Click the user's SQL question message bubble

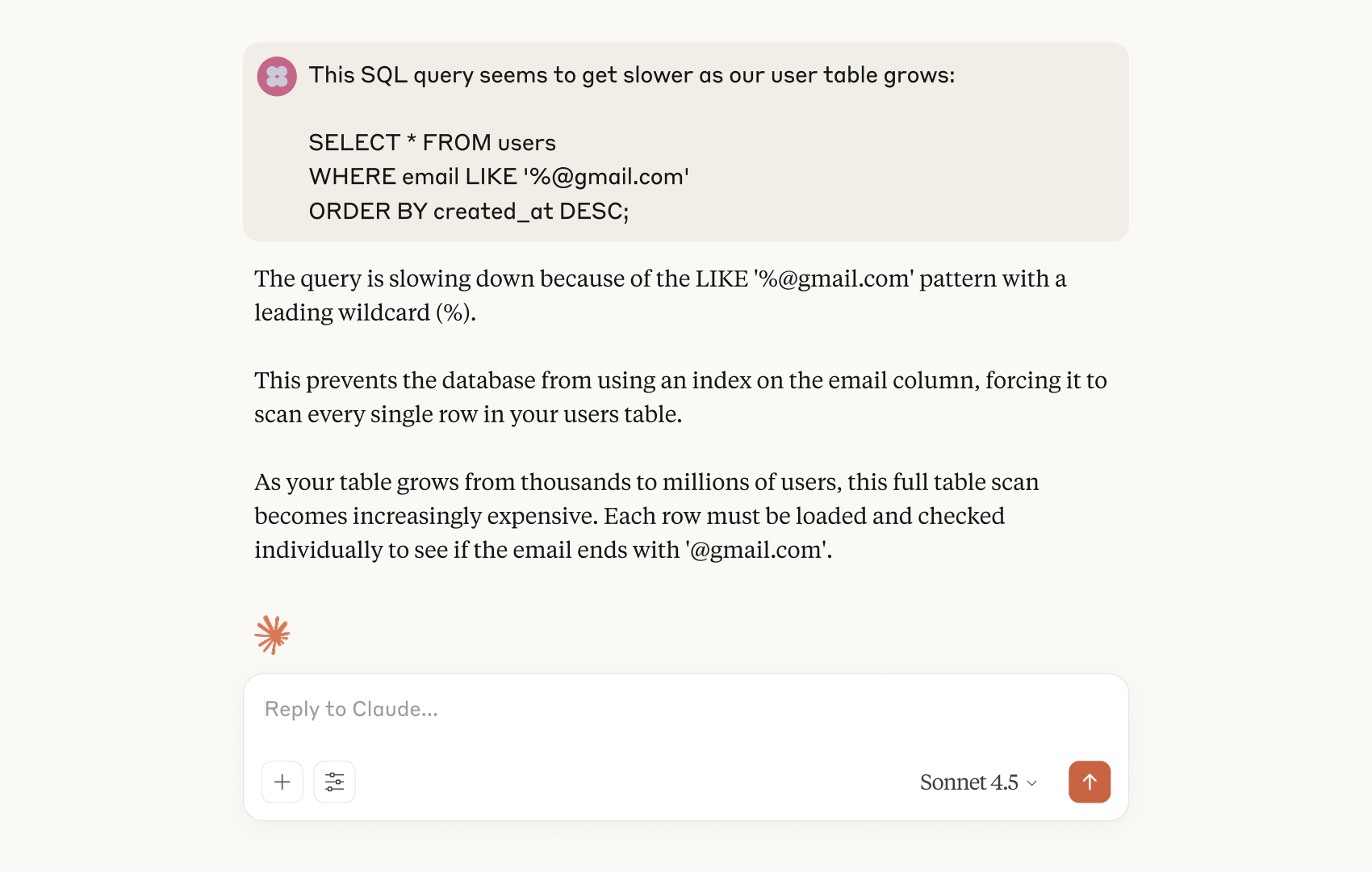tap(686, 142)
